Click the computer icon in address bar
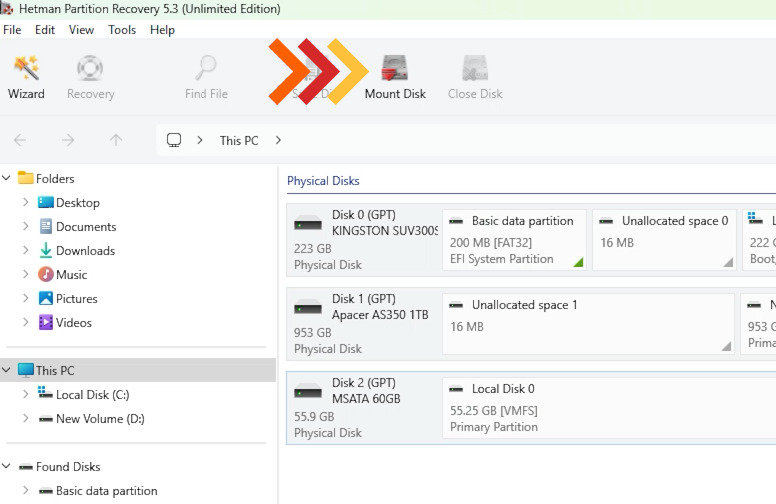 click(x=174, y=140)
